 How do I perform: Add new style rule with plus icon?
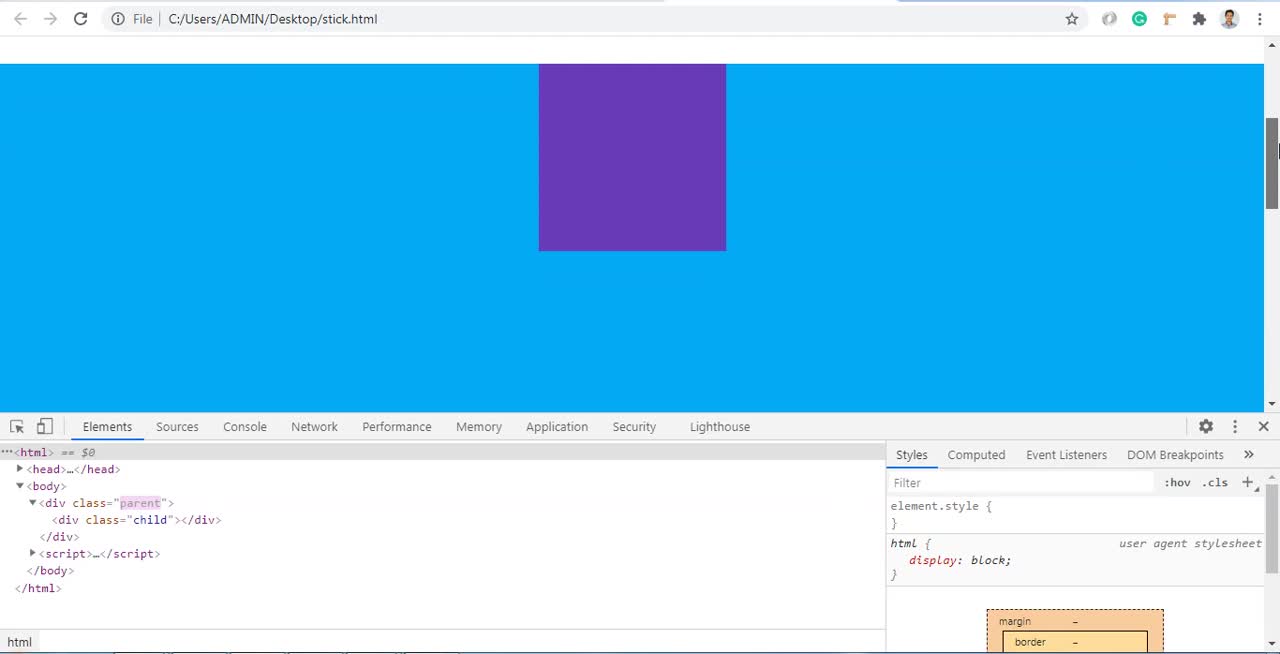click(x=1247, y=482)
